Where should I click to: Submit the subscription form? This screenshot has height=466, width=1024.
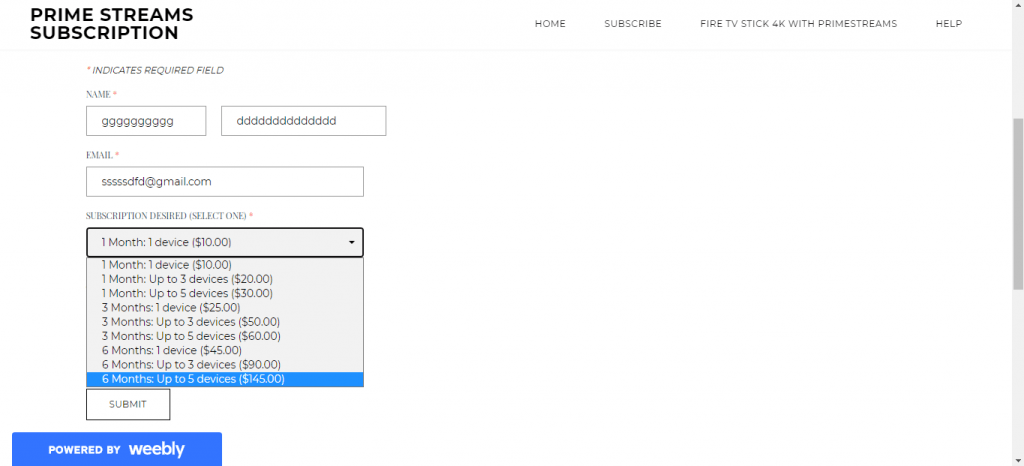pos(128,405)
